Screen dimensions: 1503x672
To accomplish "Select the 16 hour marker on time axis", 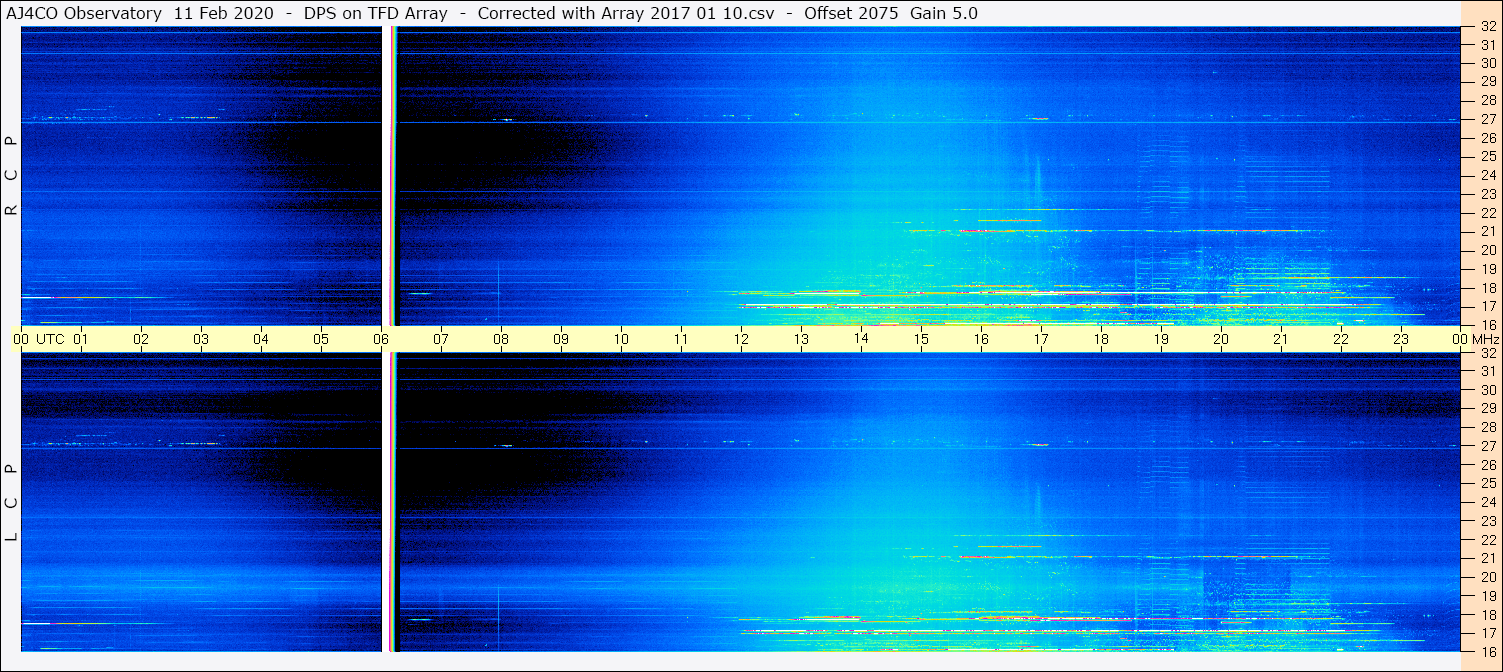I will tap(981, 339).
